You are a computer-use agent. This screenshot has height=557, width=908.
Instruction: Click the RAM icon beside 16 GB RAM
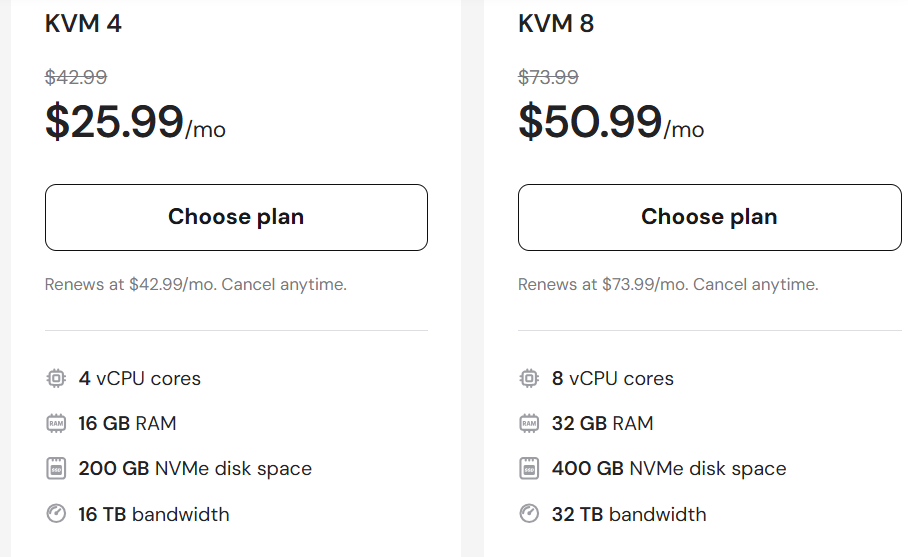click(56, 423)
